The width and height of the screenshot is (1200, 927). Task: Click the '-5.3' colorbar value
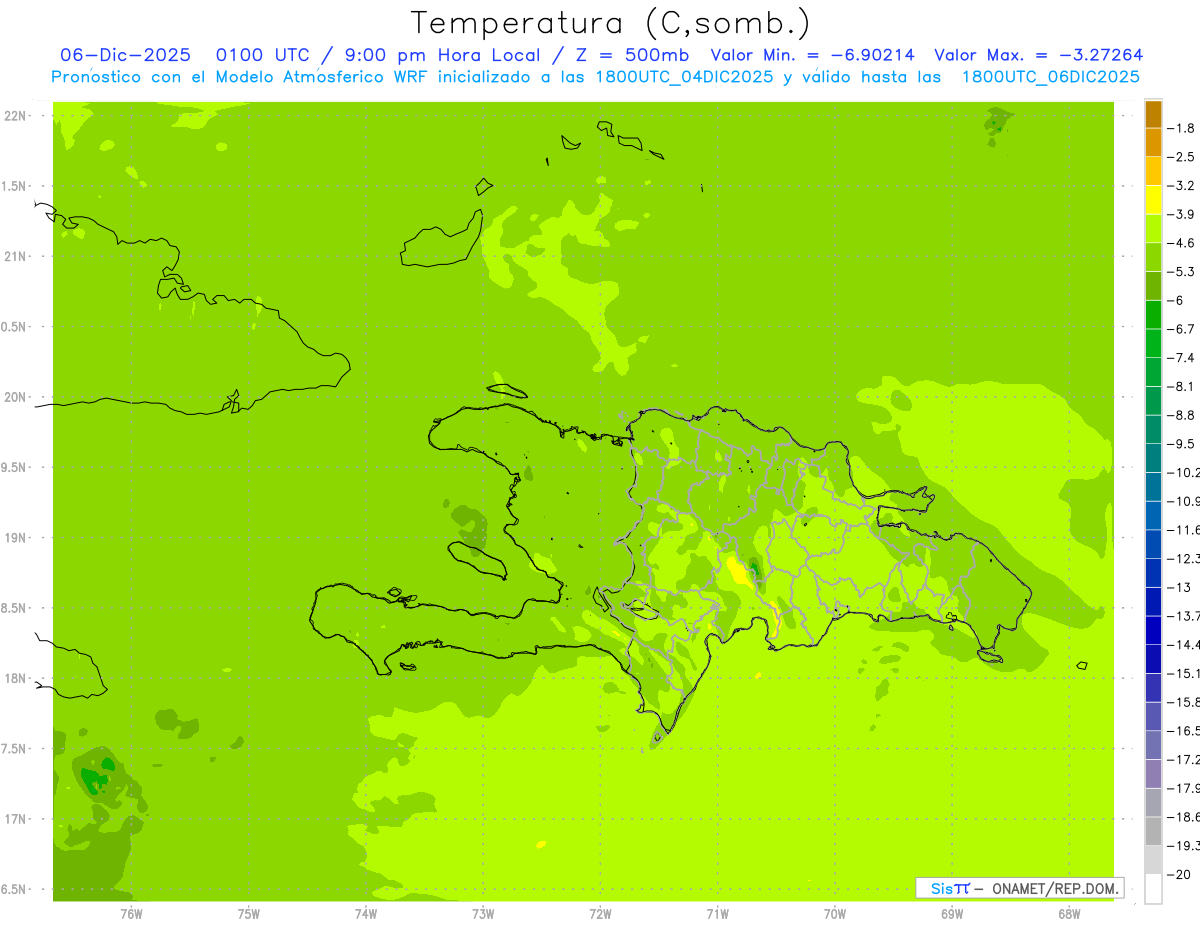pos(1182,272)
